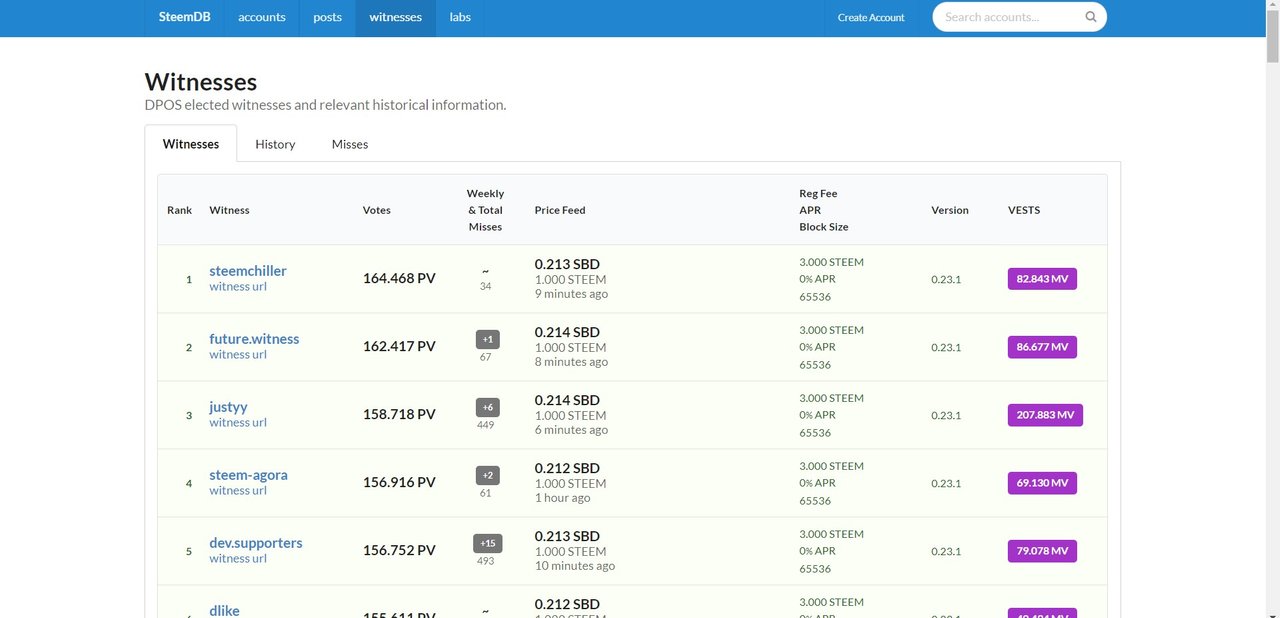The image size is (1280, 618).
Task: Click the search magnifier icon
Action: pyautogui.click(x=1091, y=17)
